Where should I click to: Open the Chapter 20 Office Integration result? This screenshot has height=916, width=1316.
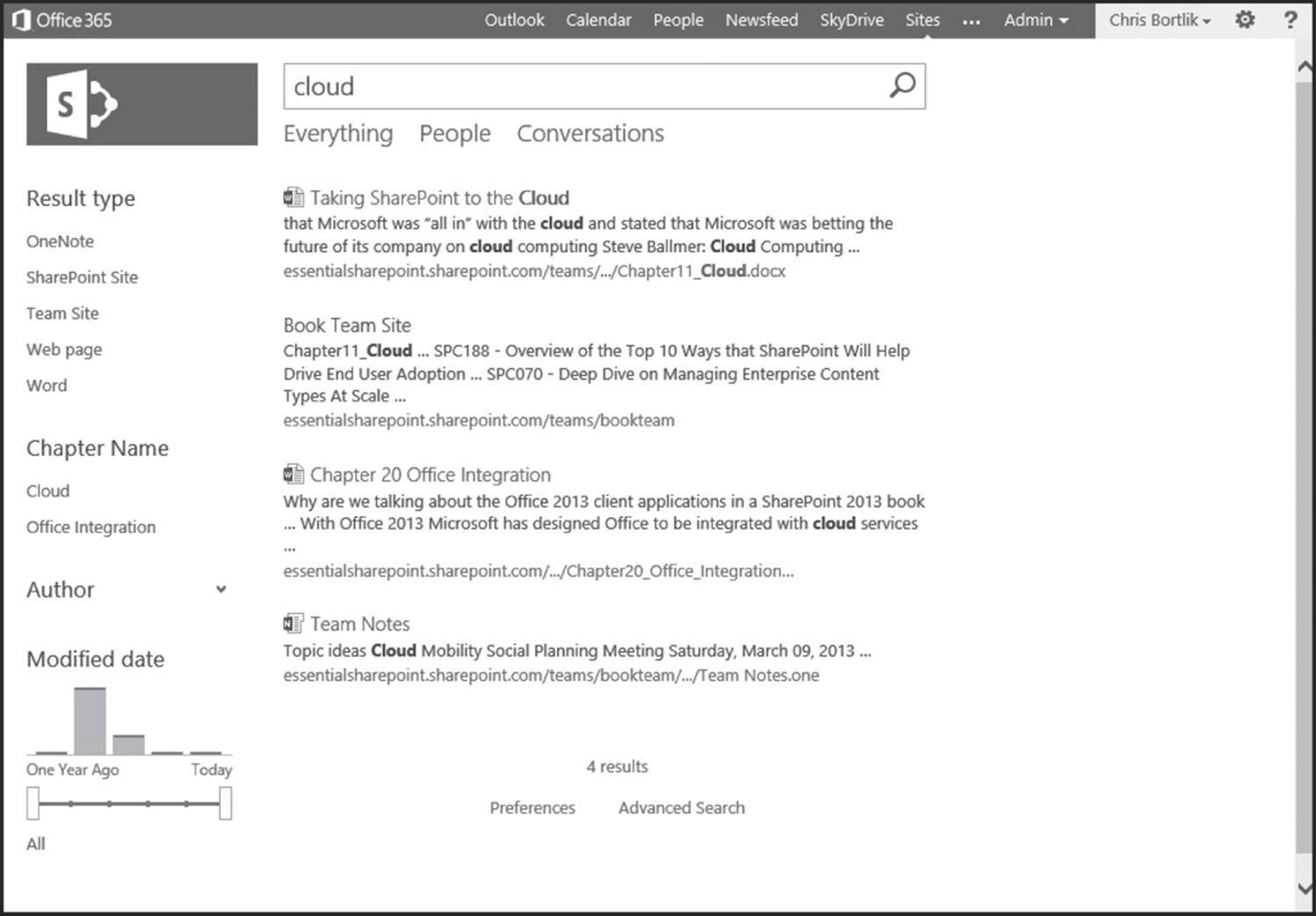pyautogui.click(x=431, y=475)
